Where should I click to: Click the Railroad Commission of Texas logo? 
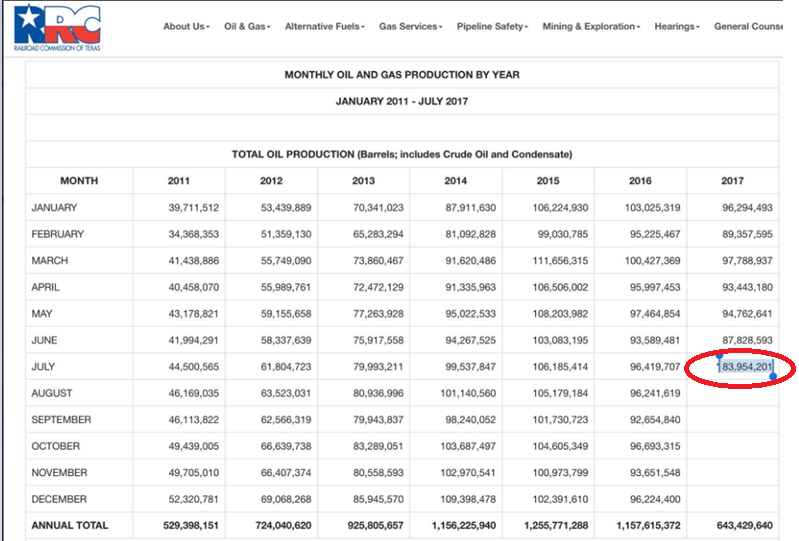point(57,28)
